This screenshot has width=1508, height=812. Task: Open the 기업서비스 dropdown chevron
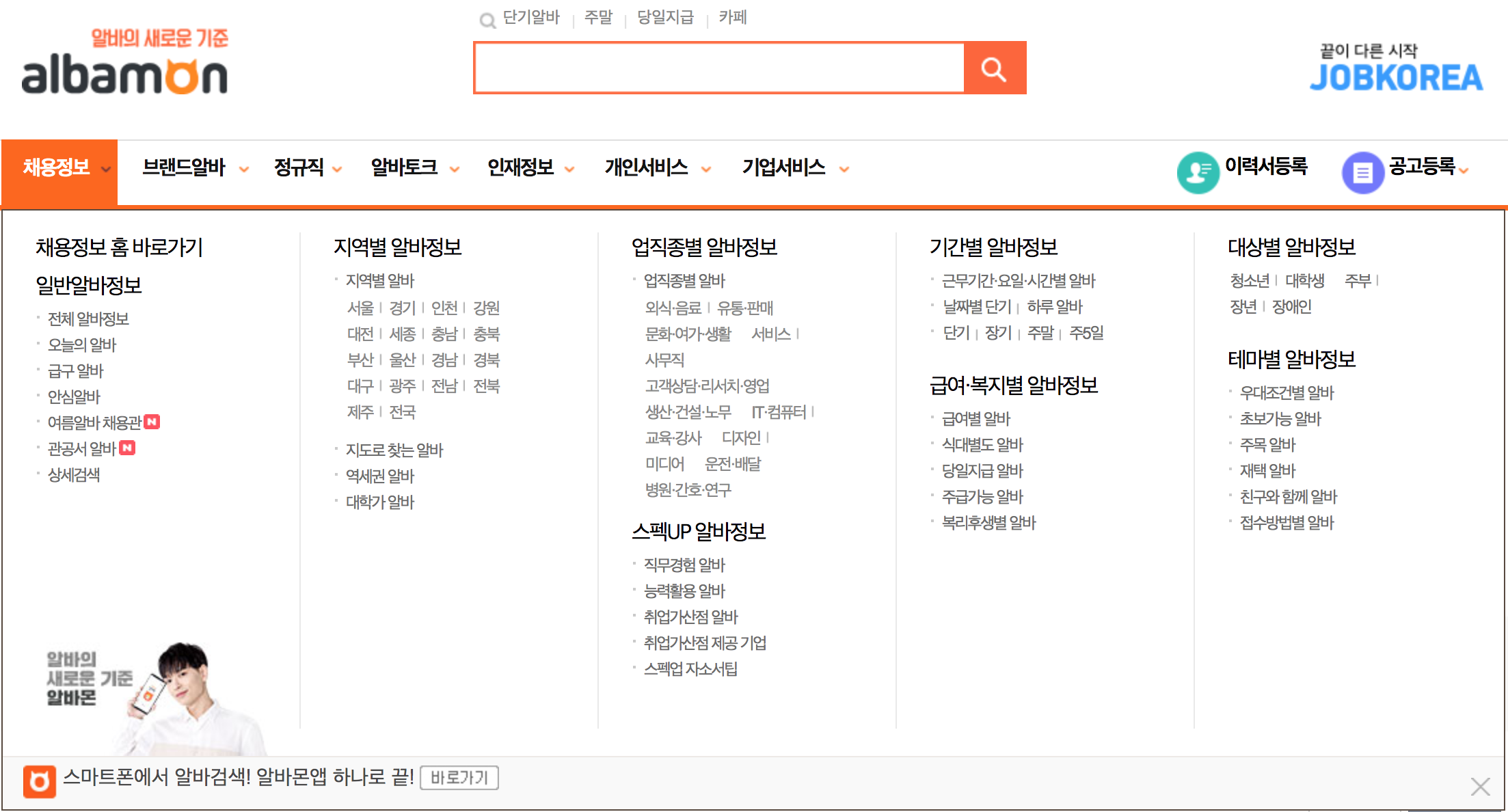click(844, 170)
